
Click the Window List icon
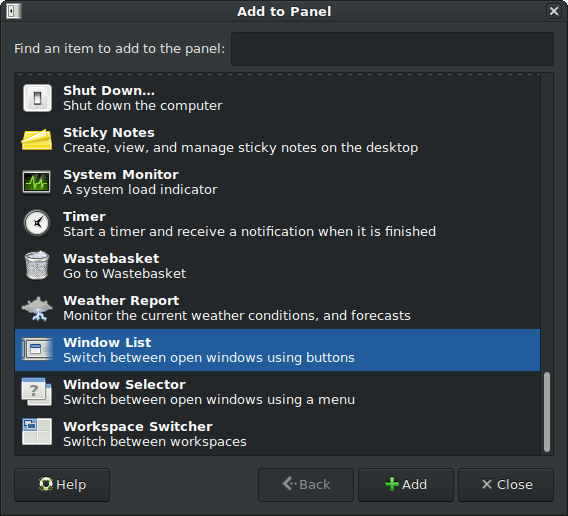pos(37,349)
